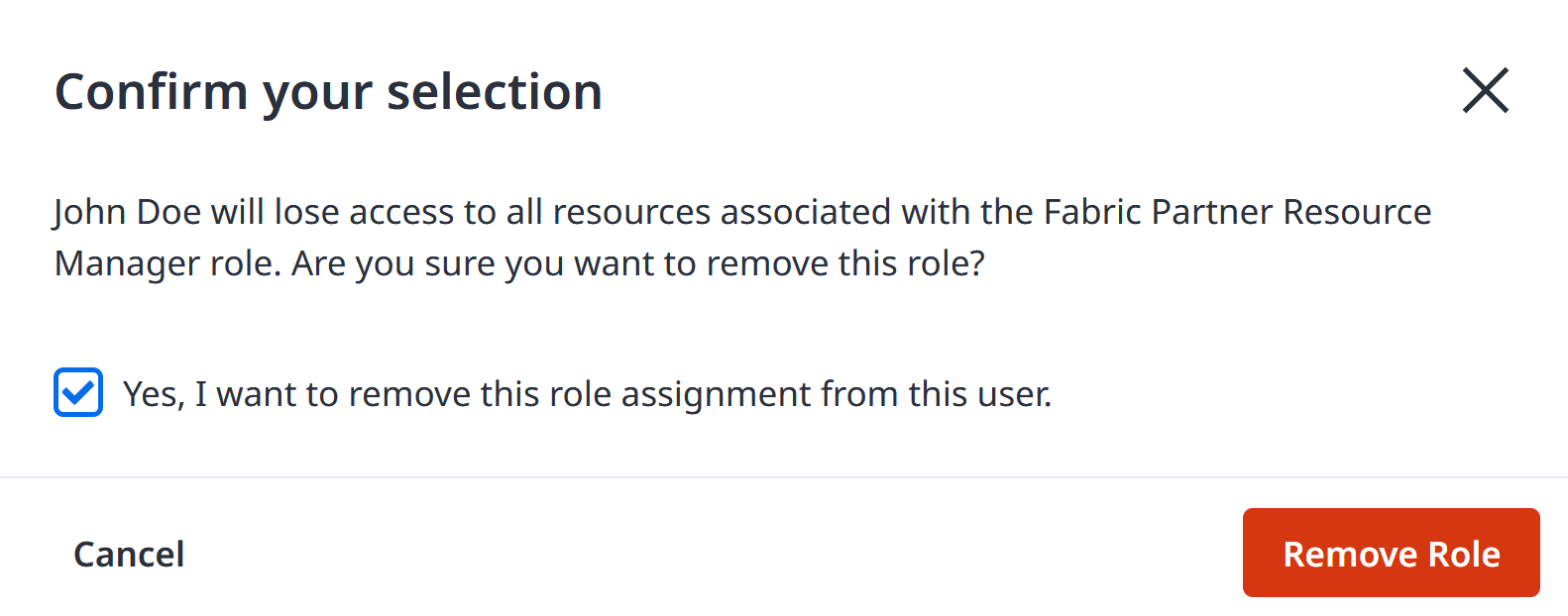Cancel the role removal

[129, 554]
